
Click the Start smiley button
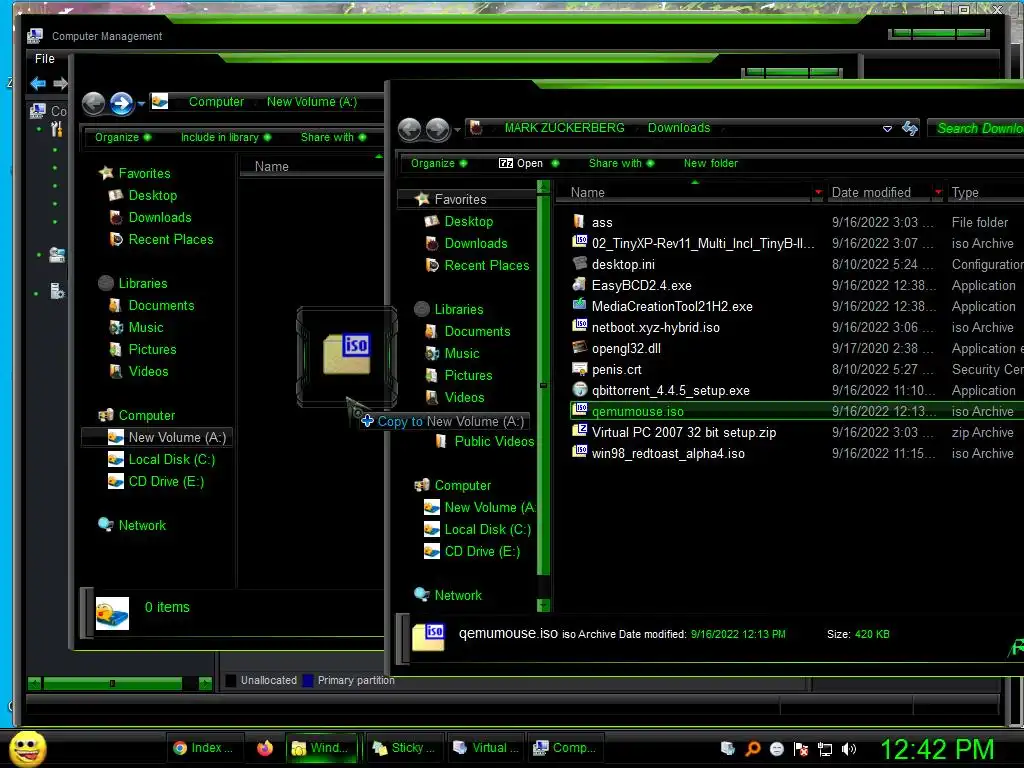(x=27, y=748)
